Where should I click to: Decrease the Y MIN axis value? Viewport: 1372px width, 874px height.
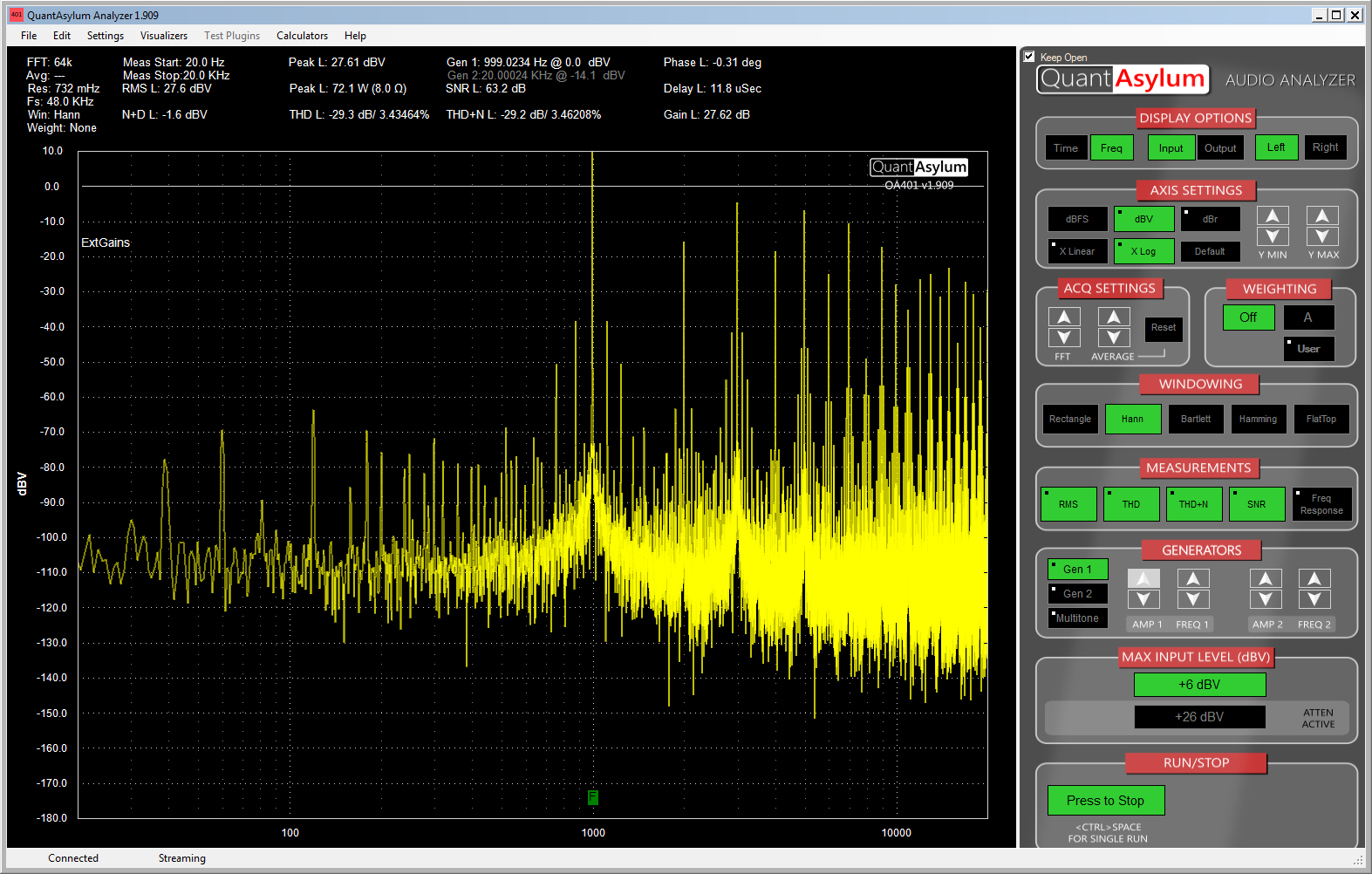tap(1273, 236)
